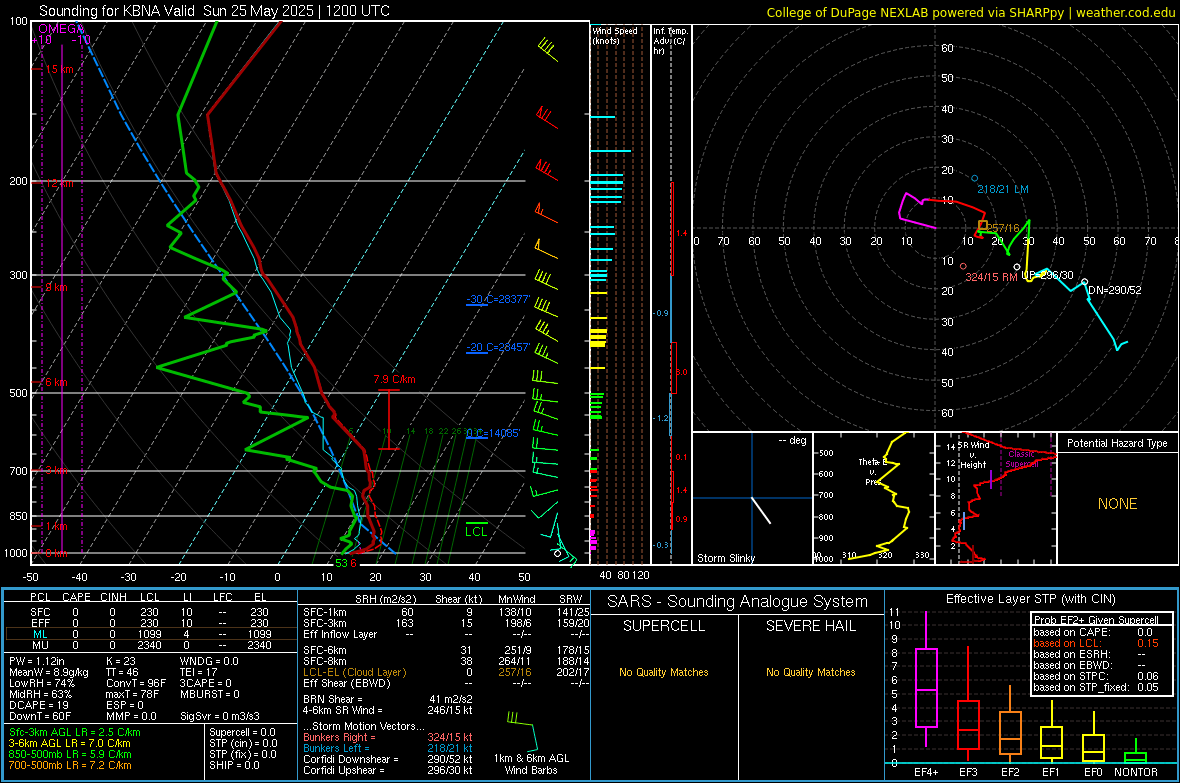
Task: Click the Potential Hazard Type header
Action: [x=1117, y=443]
